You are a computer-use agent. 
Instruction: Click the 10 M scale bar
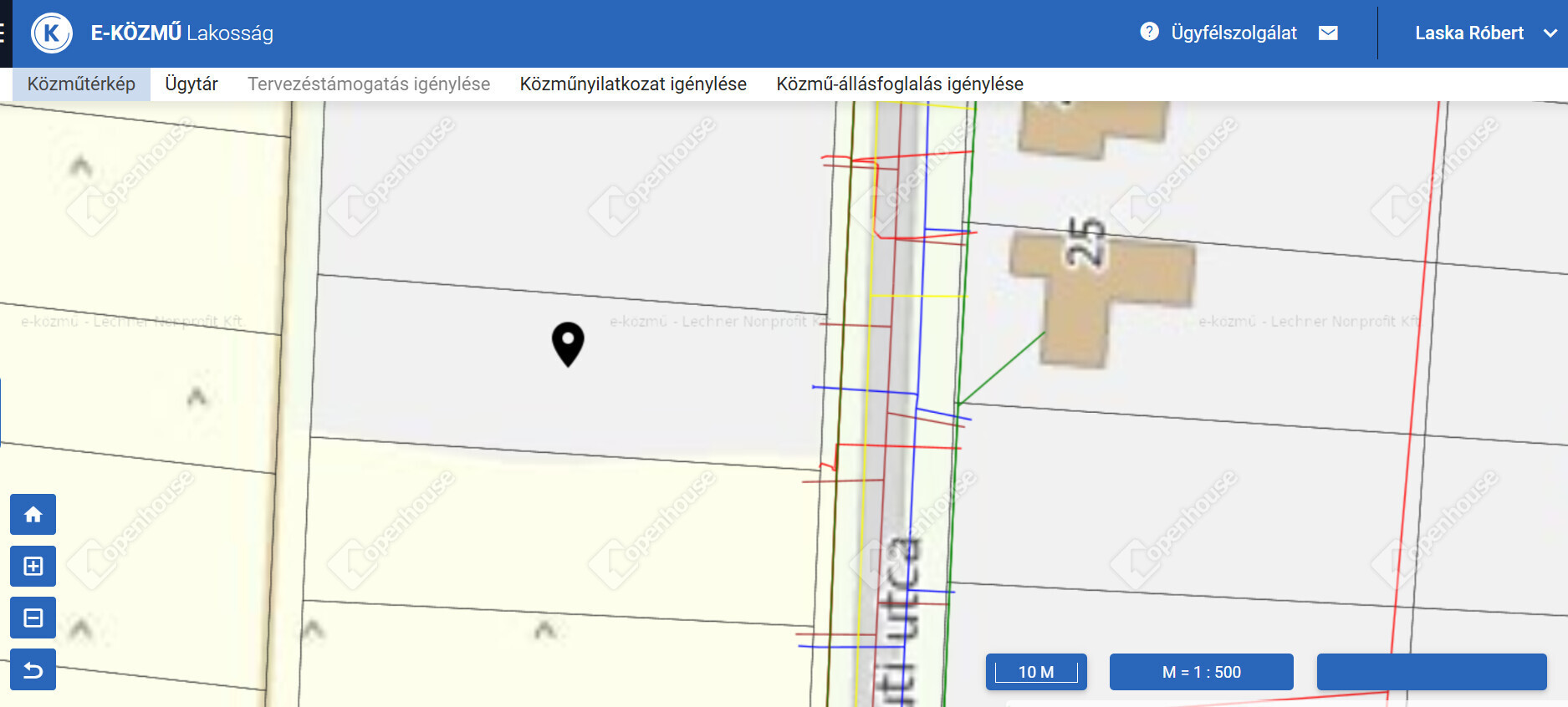click(1036, 672)
